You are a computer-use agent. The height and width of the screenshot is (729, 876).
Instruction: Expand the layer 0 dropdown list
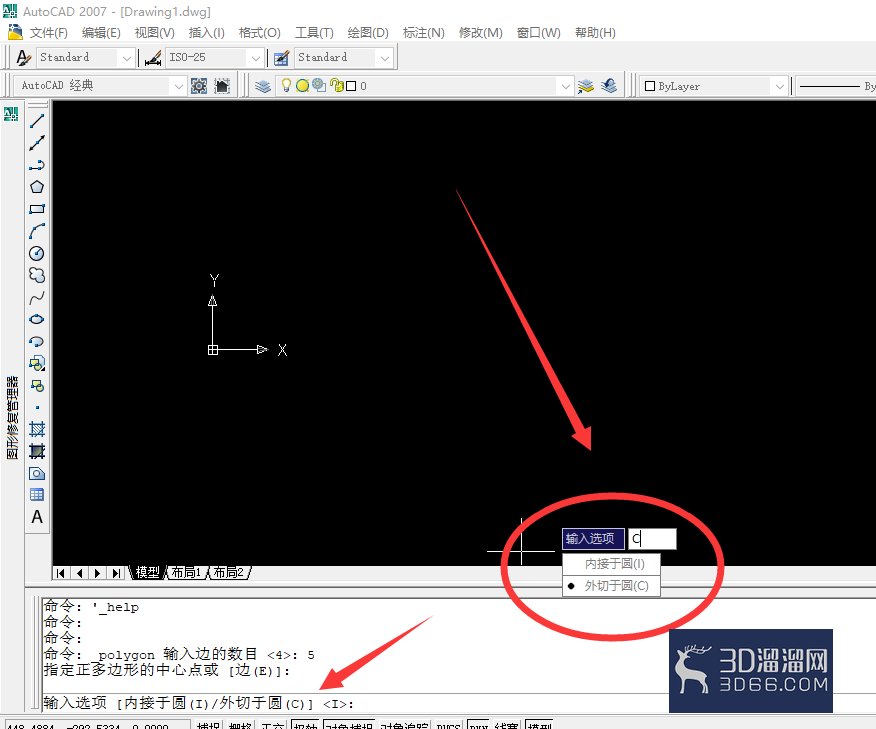[565, 86]
